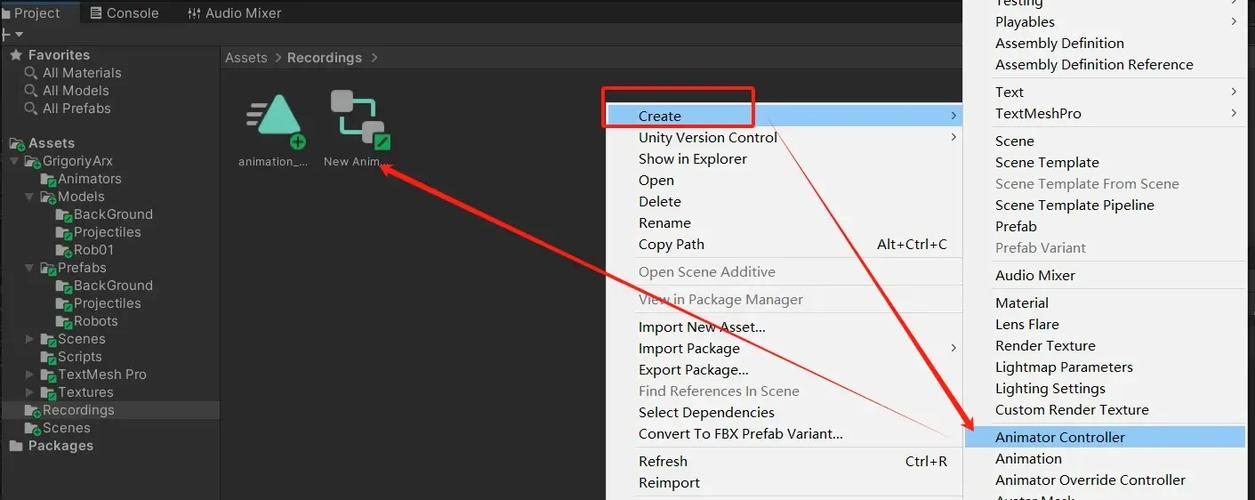Switch to the Console tab
Screen dimensions: 1255x500
[124, 13]
